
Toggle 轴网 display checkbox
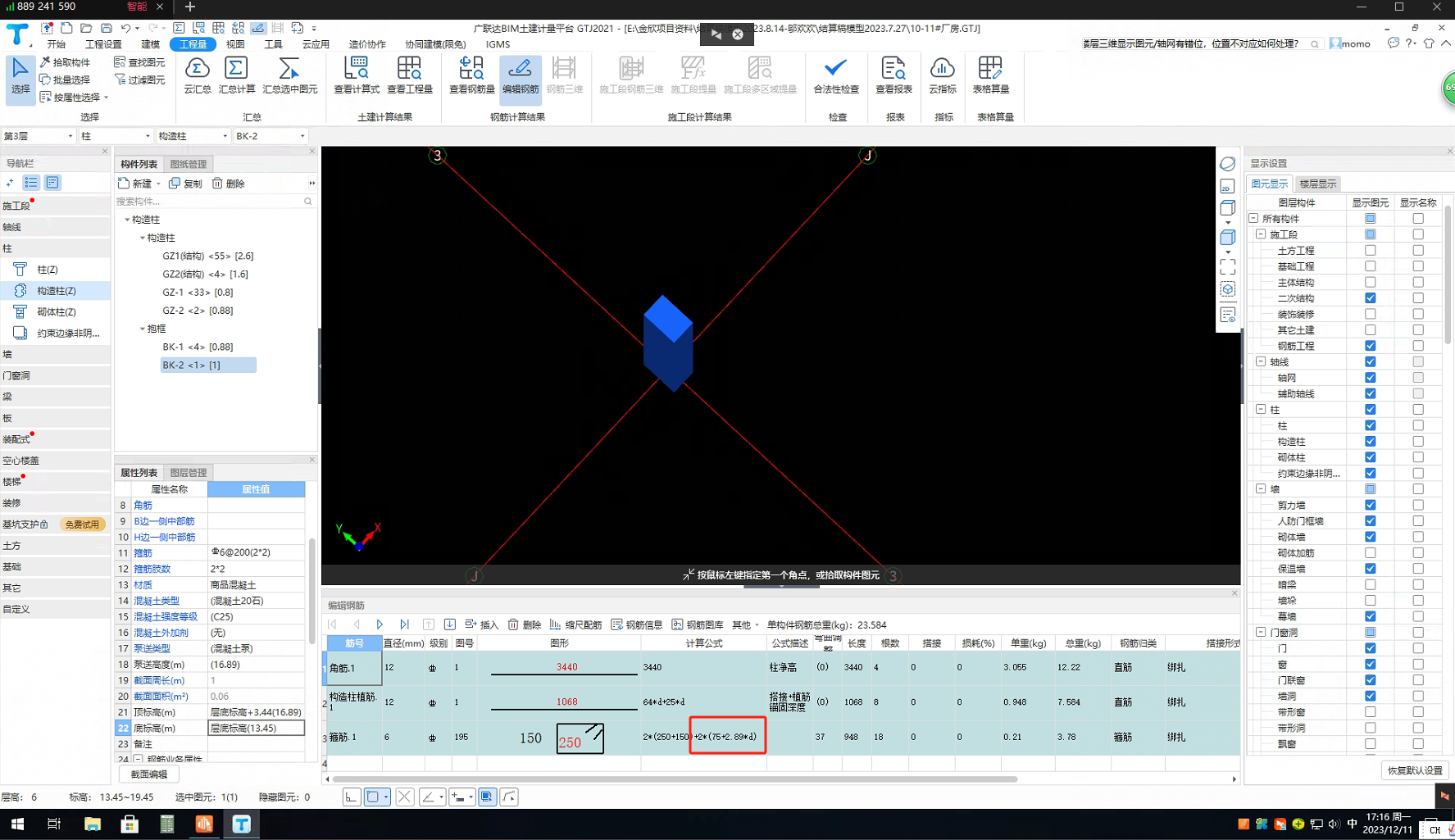[x=1370, y=378]
